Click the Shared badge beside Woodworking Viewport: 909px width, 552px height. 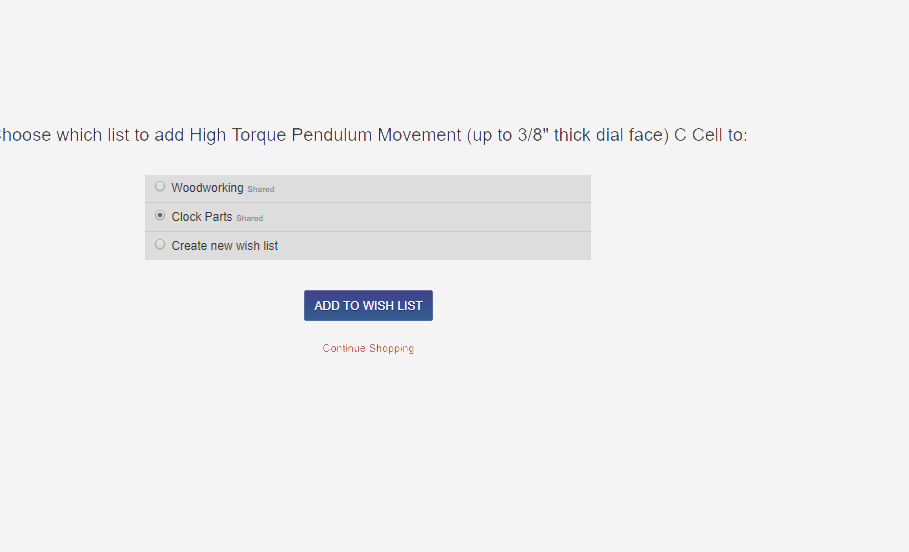click(x=261, y=190)
